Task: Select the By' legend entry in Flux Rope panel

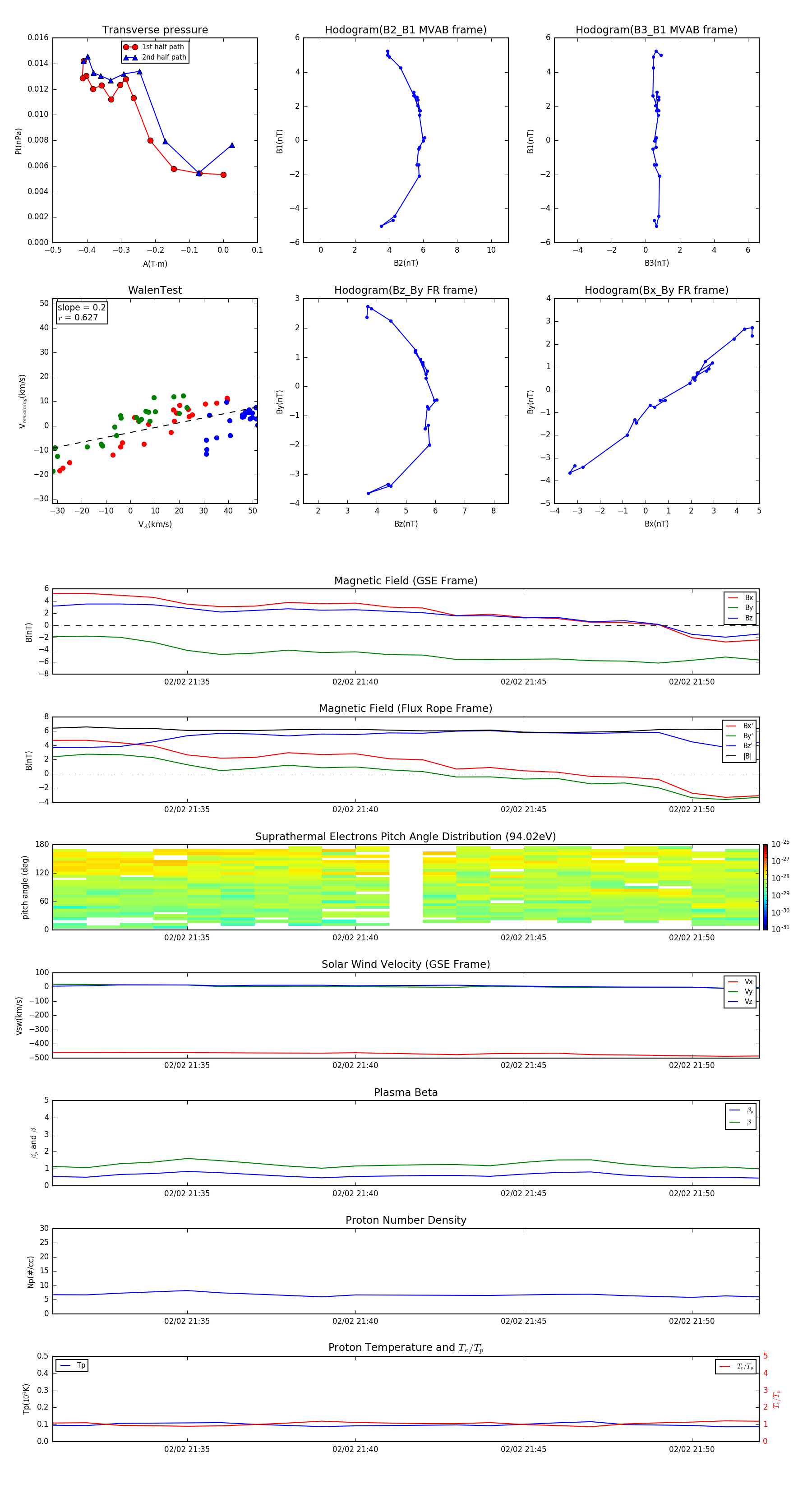Action: tap(740, 736)
